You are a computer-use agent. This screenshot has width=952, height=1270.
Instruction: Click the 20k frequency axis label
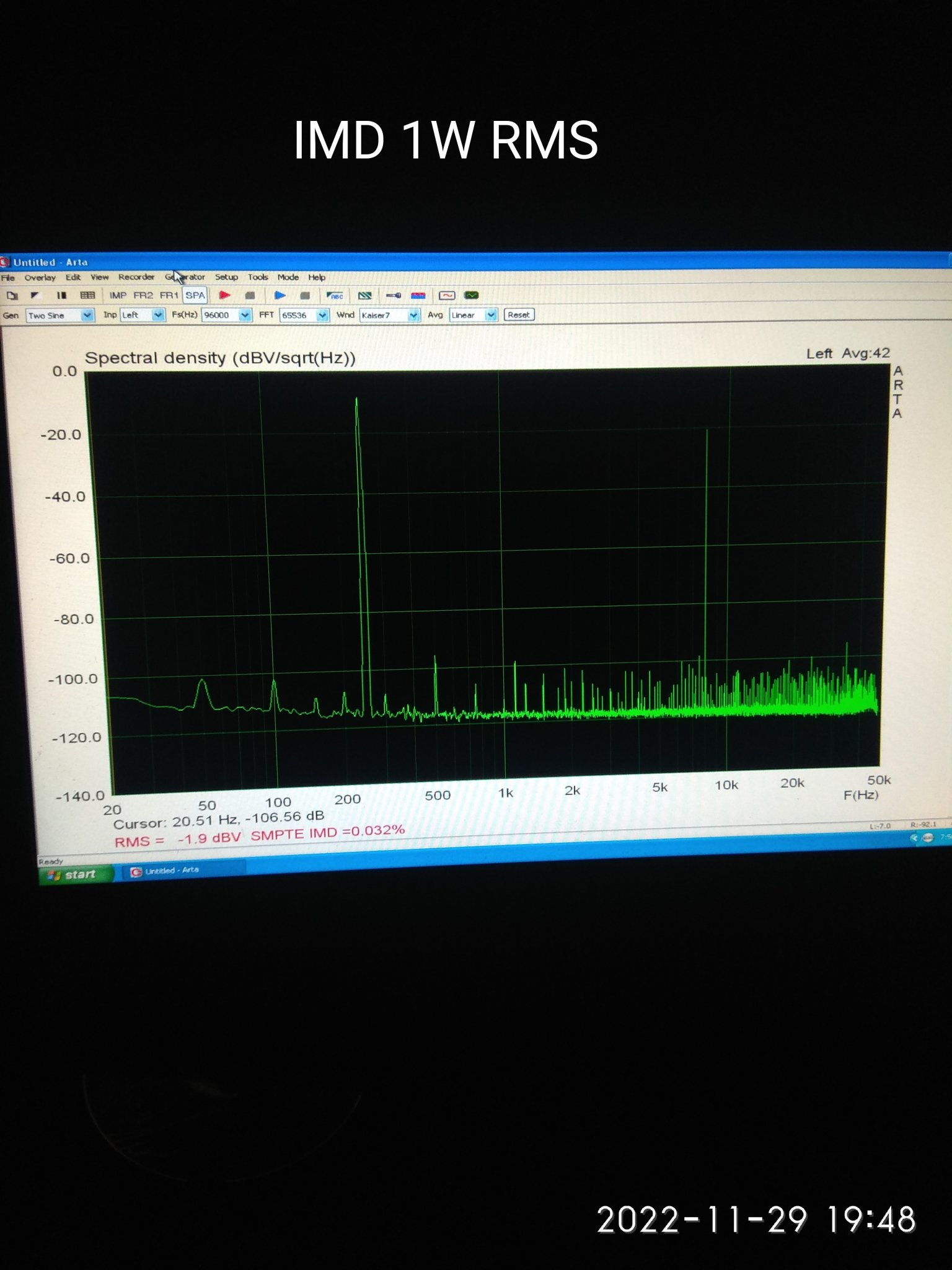click(792, 783)
